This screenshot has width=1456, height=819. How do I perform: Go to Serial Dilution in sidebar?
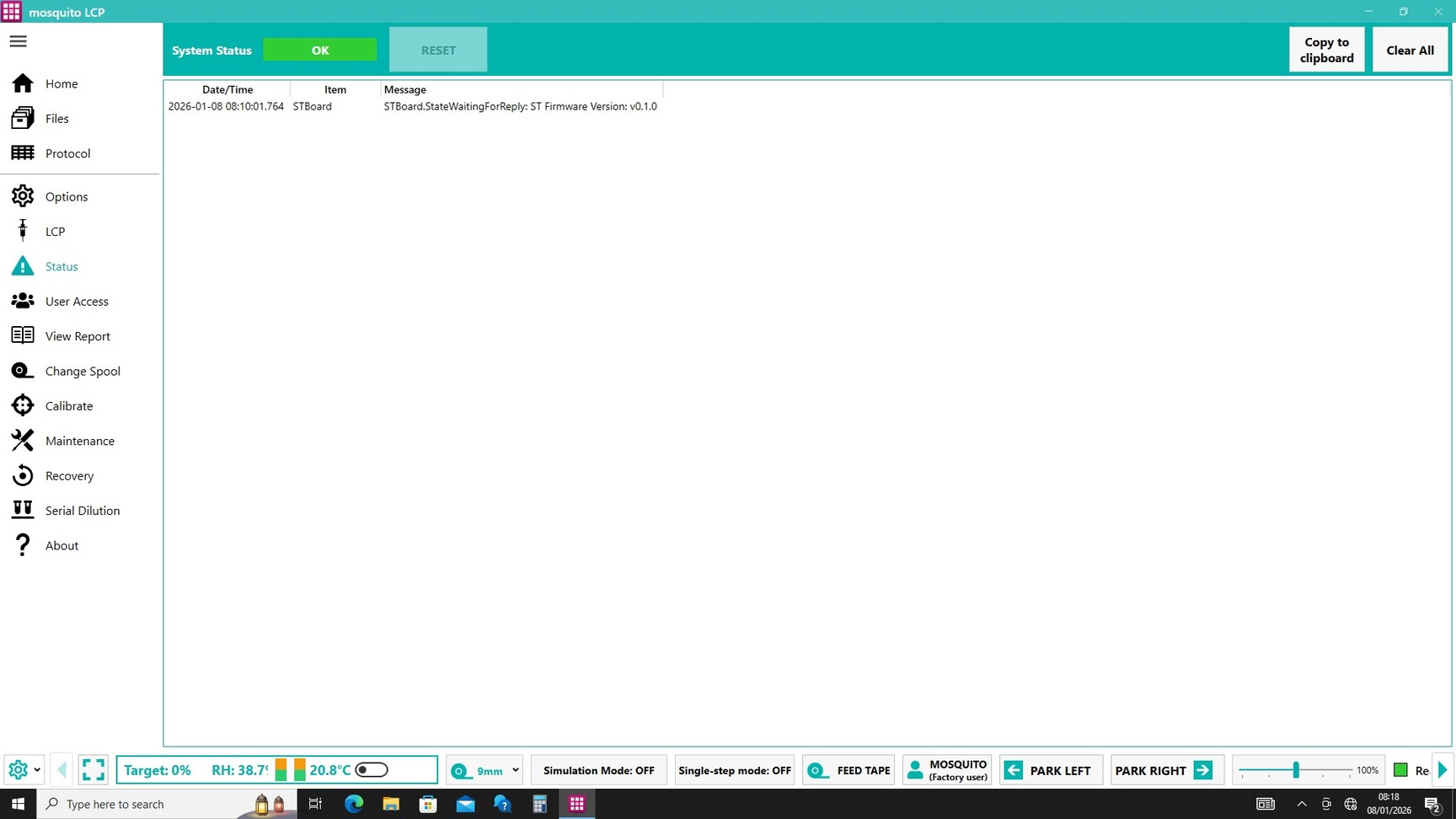82,511
